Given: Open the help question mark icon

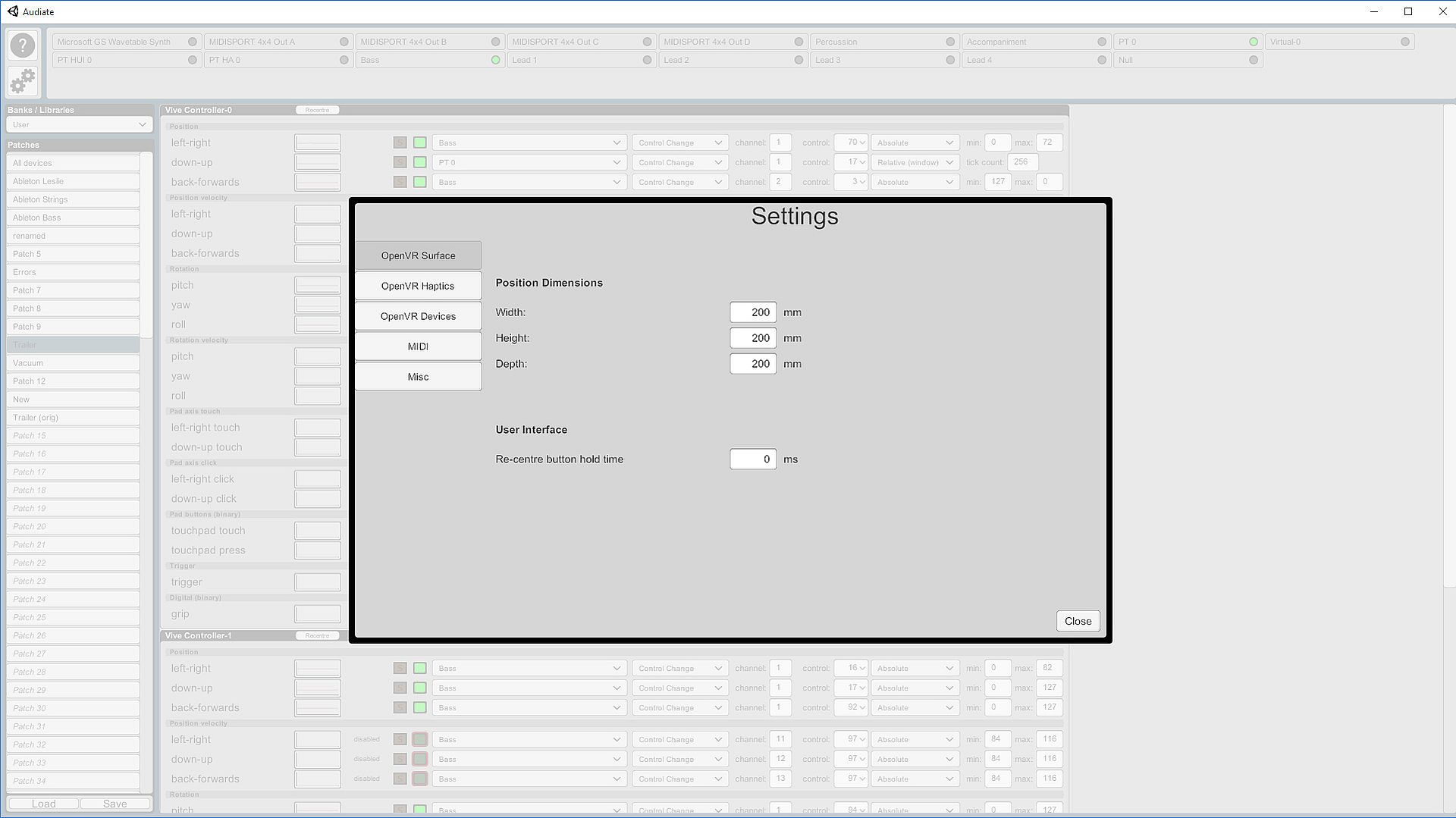Looking at the screenshot, I should pos(23,45).
